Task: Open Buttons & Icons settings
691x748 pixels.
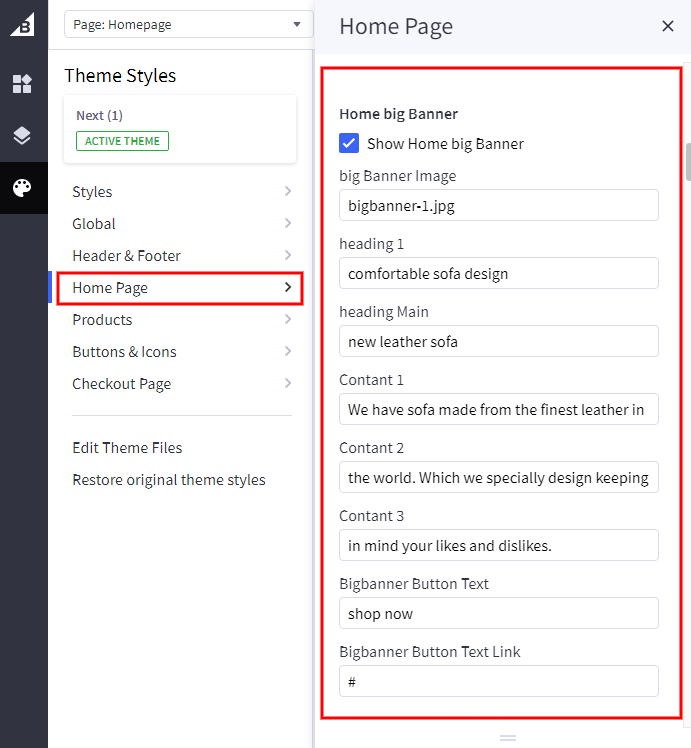Action: 181,352
